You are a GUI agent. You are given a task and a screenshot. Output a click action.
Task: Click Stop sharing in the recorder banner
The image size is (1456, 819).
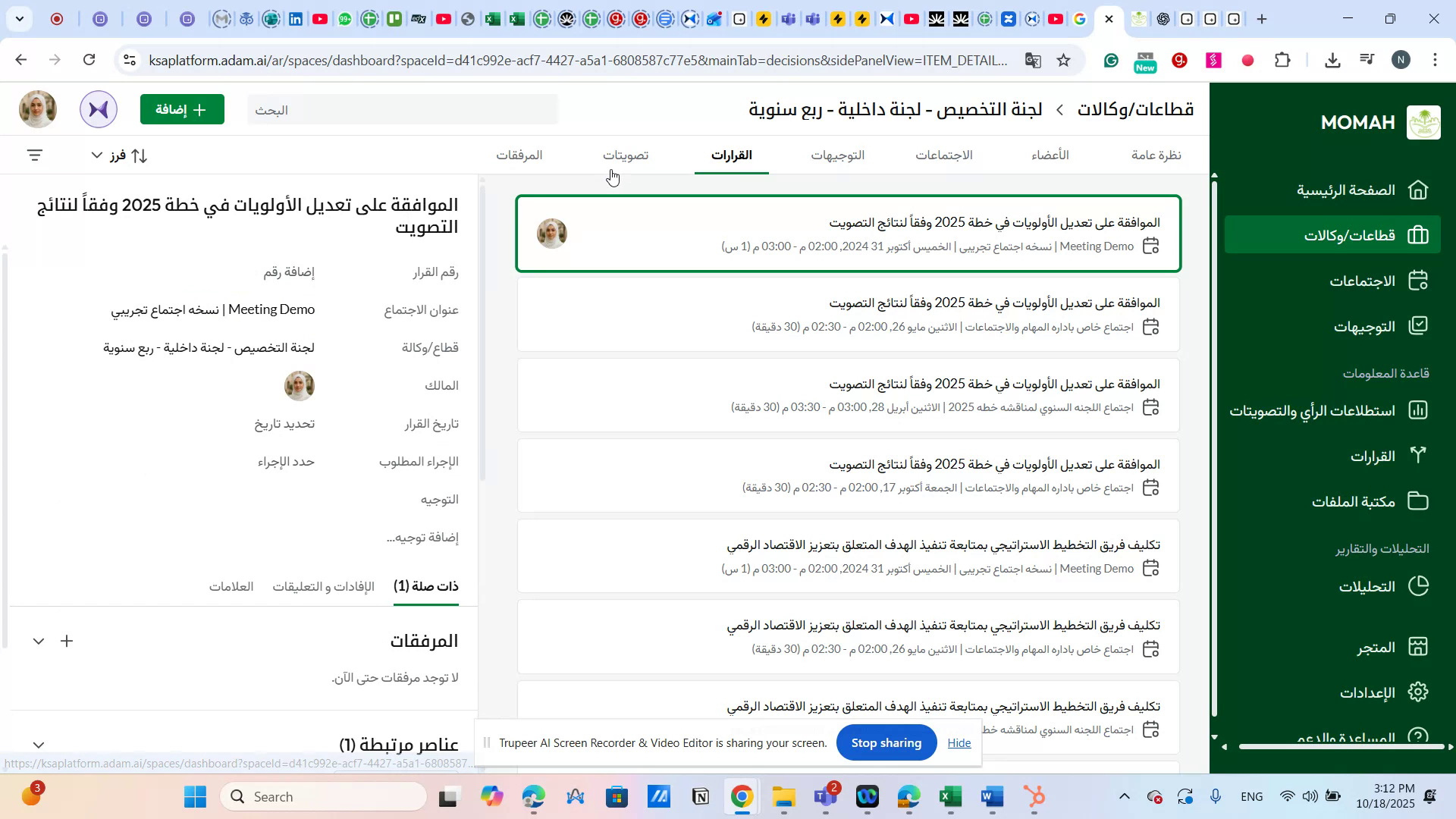(x=886, y=743)
